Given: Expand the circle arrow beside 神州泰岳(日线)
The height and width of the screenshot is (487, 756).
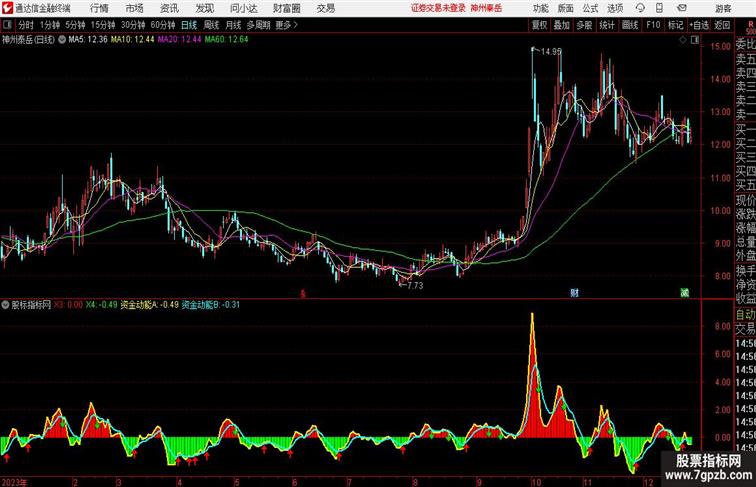Looking at the screenshot, I should pyautogui.click(x=62, y=40).
